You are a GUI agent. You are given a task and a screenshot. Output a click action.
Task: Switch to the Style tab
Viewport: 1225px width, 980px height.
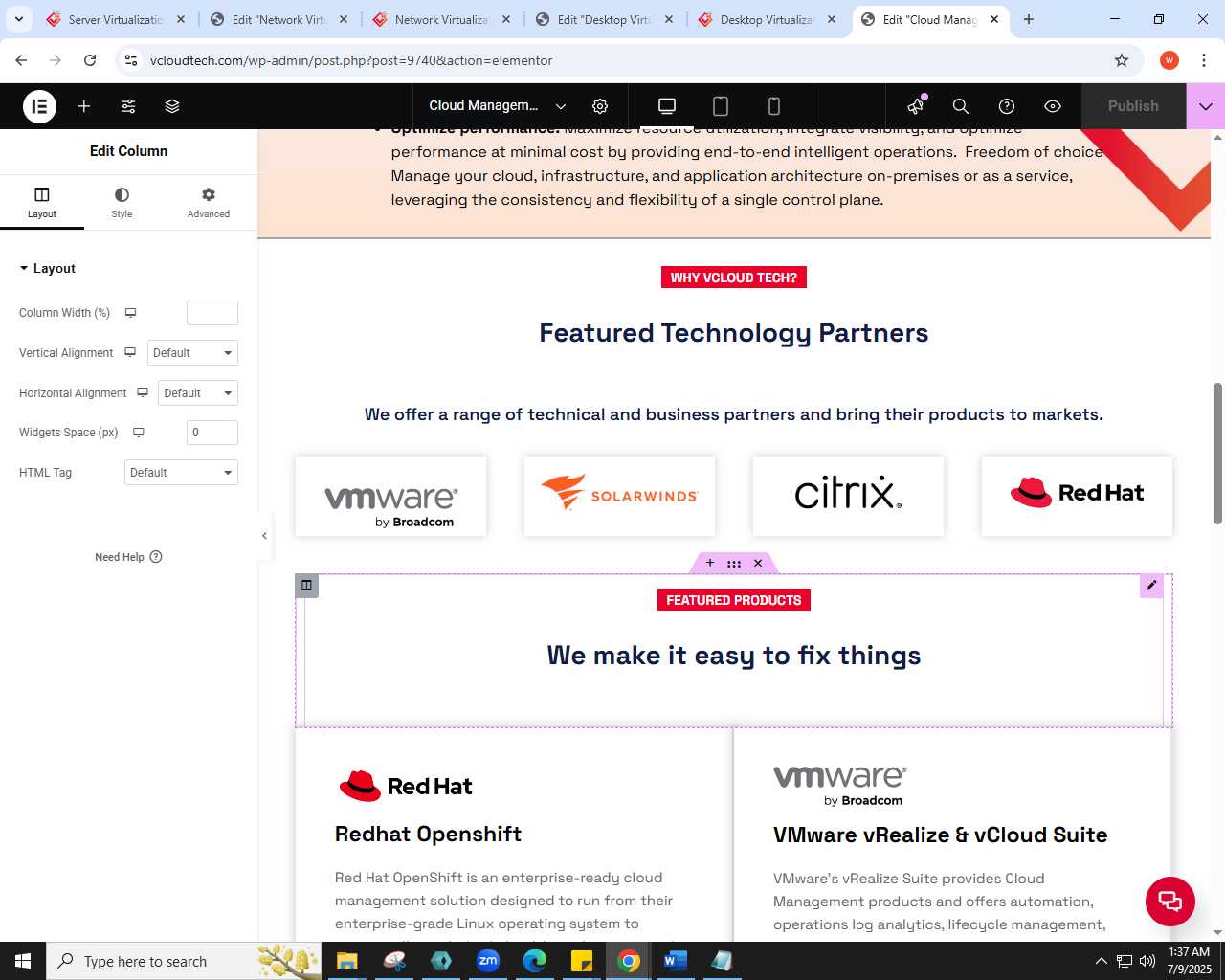(x=122, y=202)
